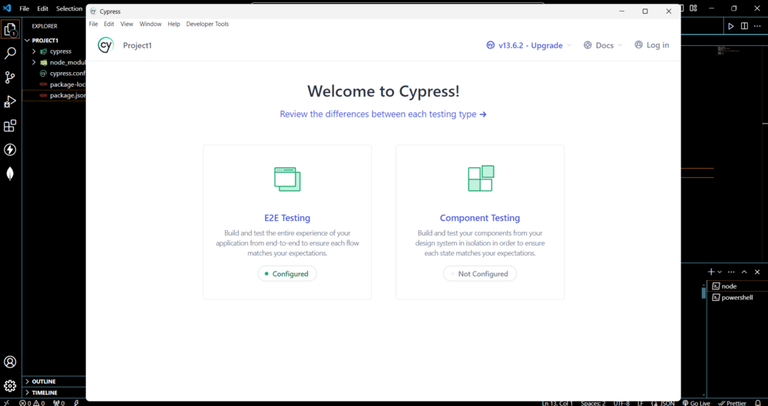Open the MongoDB leaf icon in VS Code
This screenshot has width=768, height=406.
(x=10, y=174)
